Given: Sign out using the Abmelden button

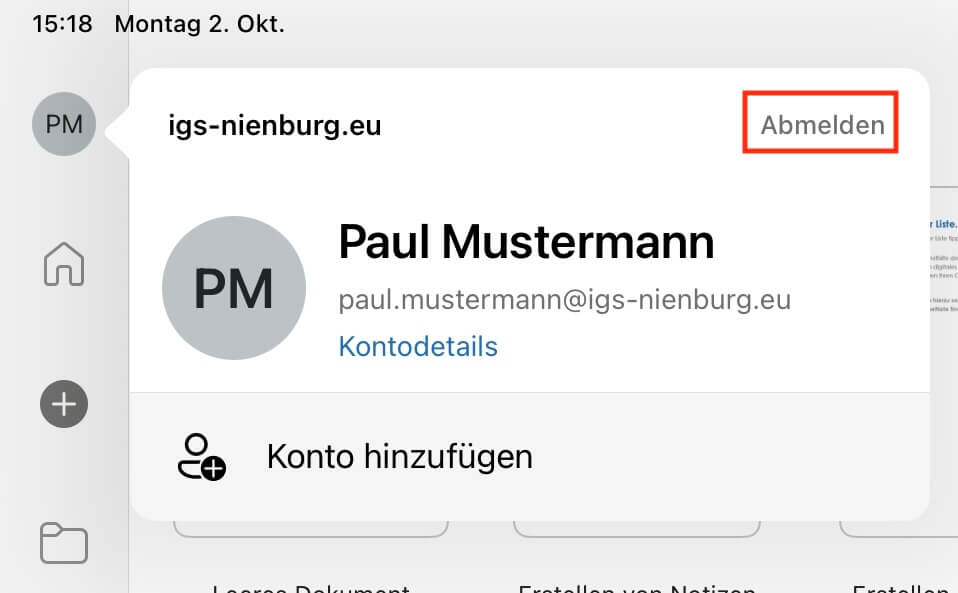Looking at the screenshot, I should 822,125.
